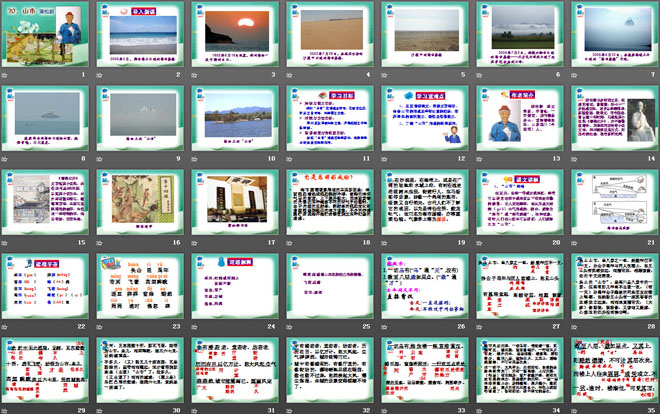Click the animation star icon under slide 1
The height and width of the screenshot is (414, 660).
[5, 75]
